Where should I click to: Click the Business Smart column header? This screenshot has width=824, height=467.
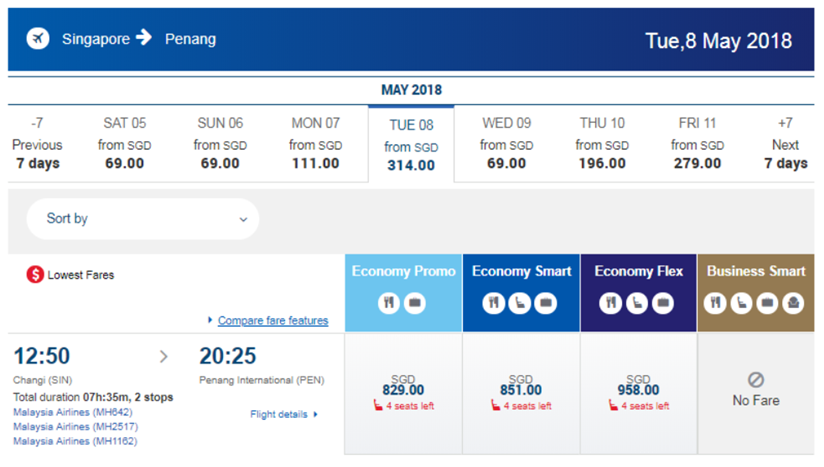(756, 293)
